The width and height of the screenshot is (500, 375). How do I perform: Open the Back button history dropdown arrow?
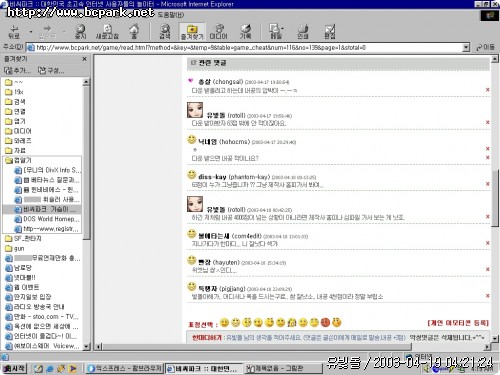(31, 32)
